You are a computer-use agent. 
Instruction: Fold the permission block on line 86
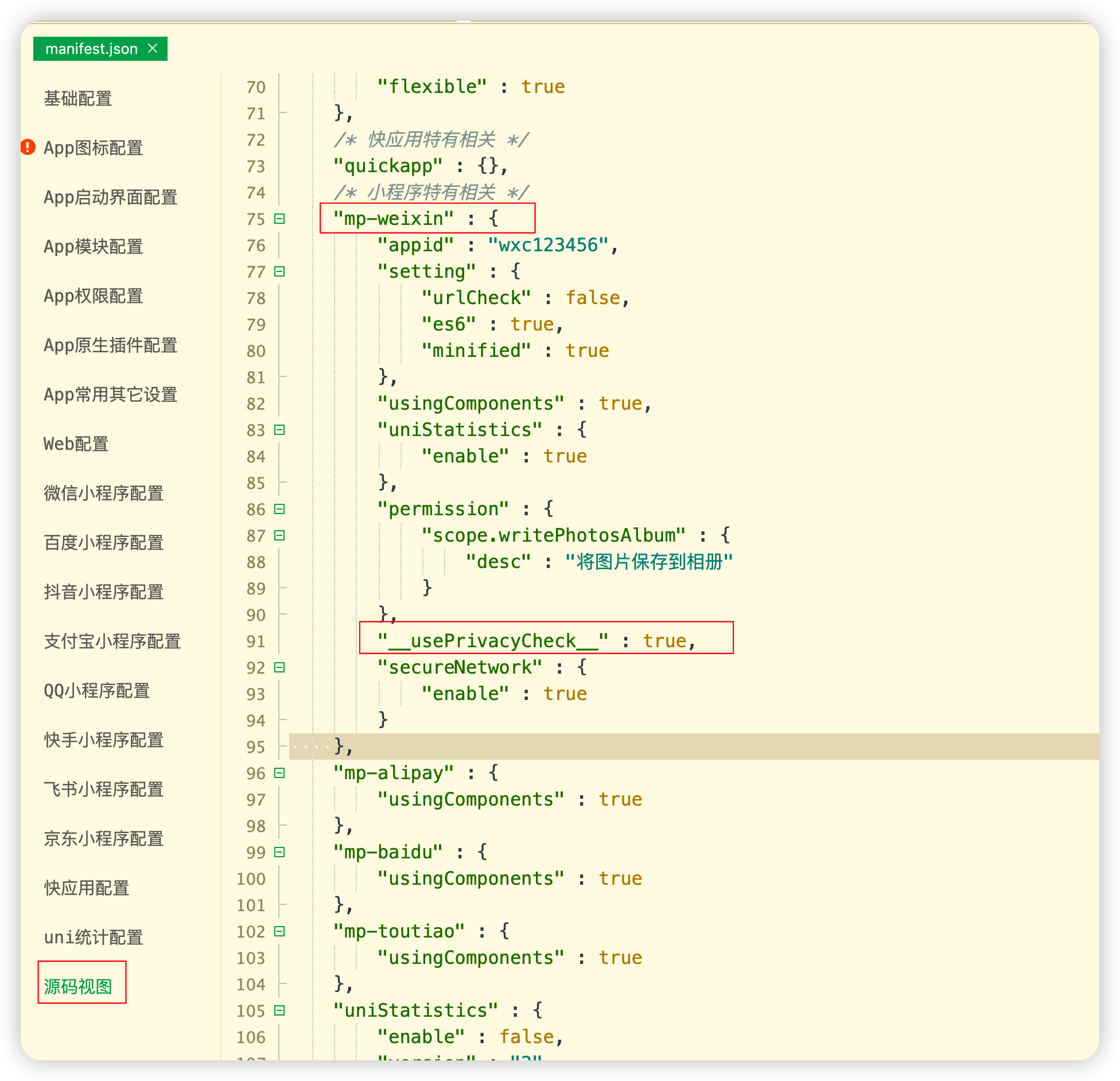[279, 509]
